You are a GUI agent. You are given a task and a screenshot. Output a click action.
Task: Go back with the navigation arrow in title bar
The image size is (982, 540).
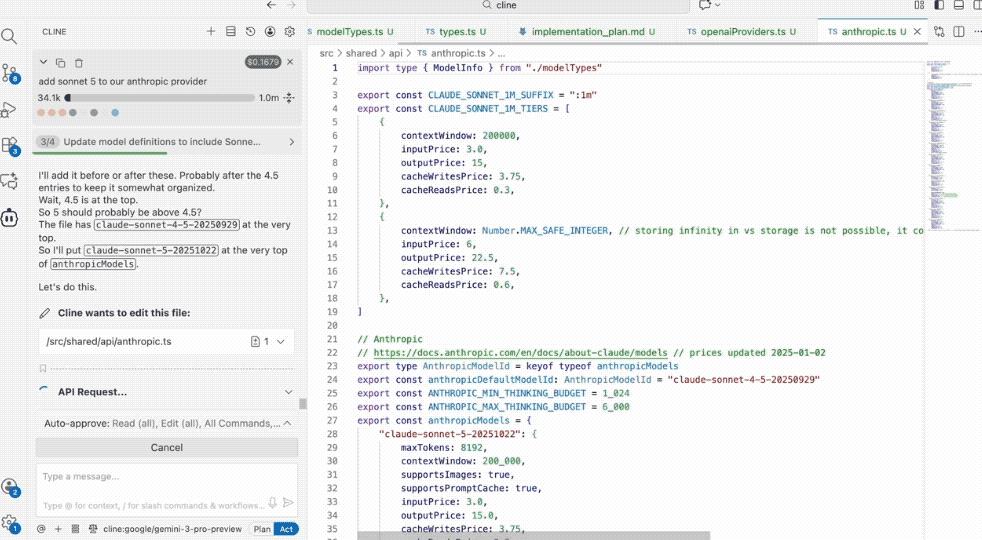tap(271, 5)
